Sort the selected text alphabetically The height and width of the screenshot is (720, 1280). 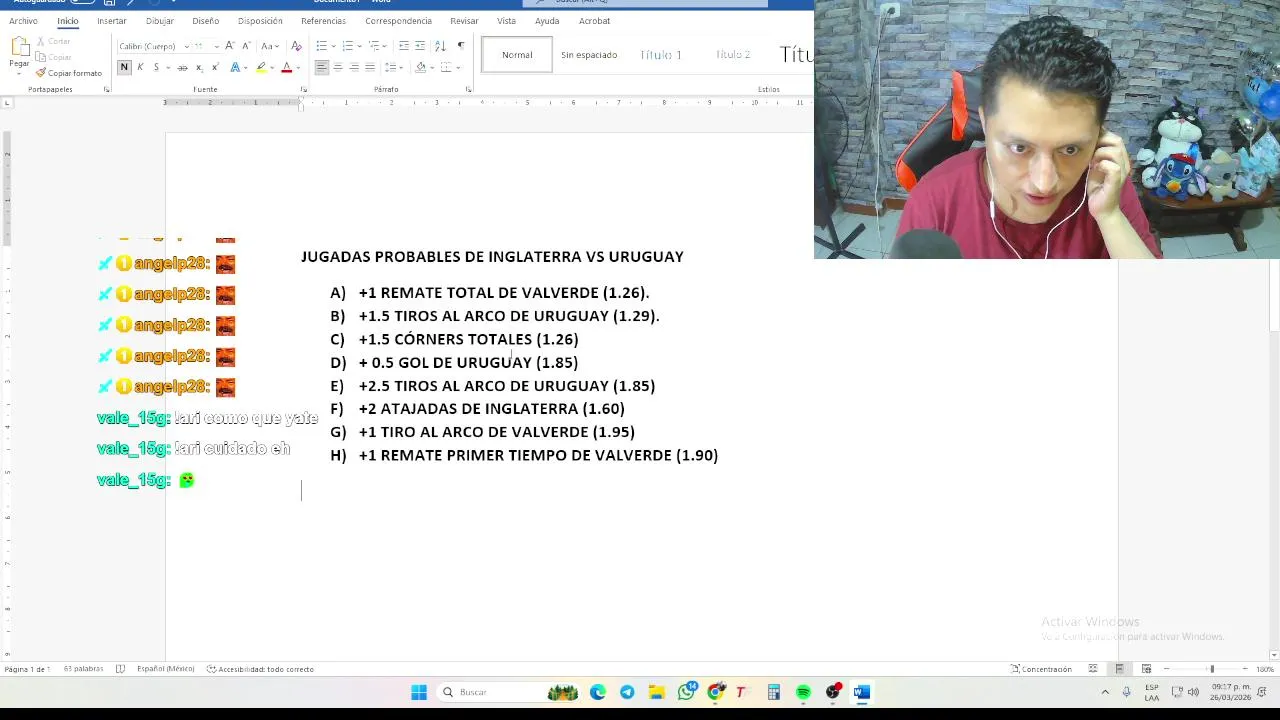(440, 46)
